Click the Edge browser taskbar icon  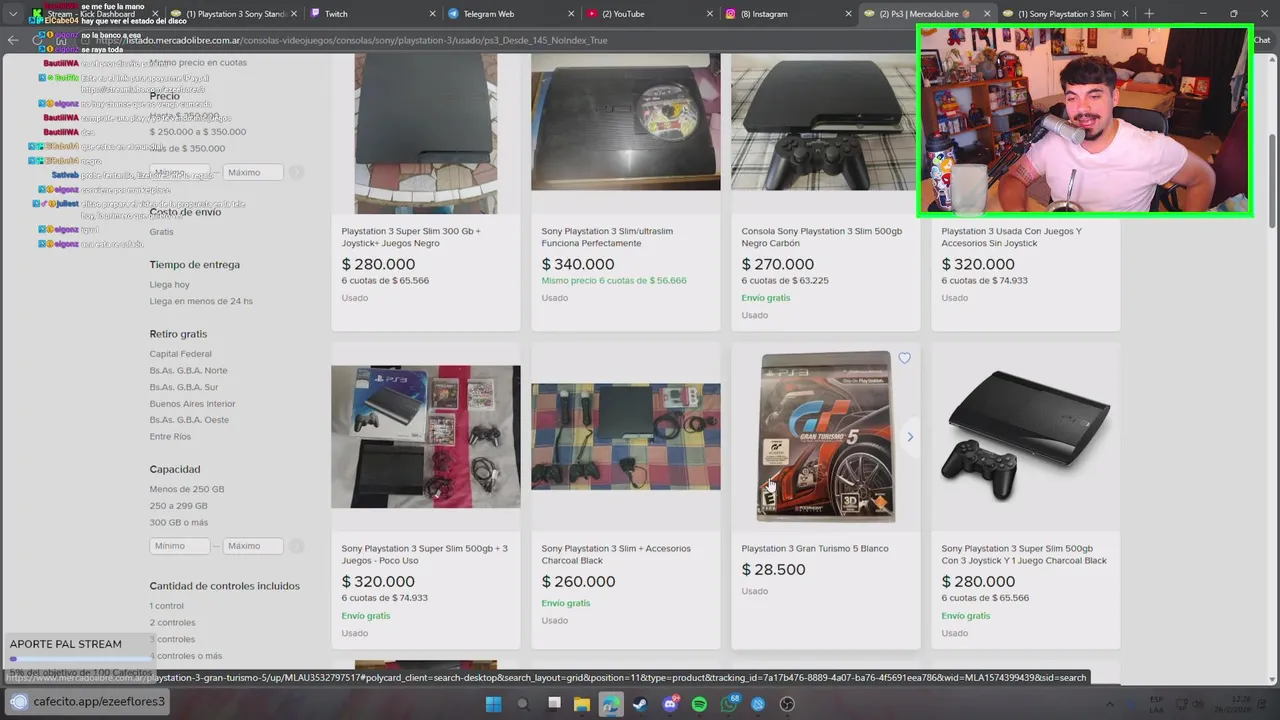pos(611,704)
